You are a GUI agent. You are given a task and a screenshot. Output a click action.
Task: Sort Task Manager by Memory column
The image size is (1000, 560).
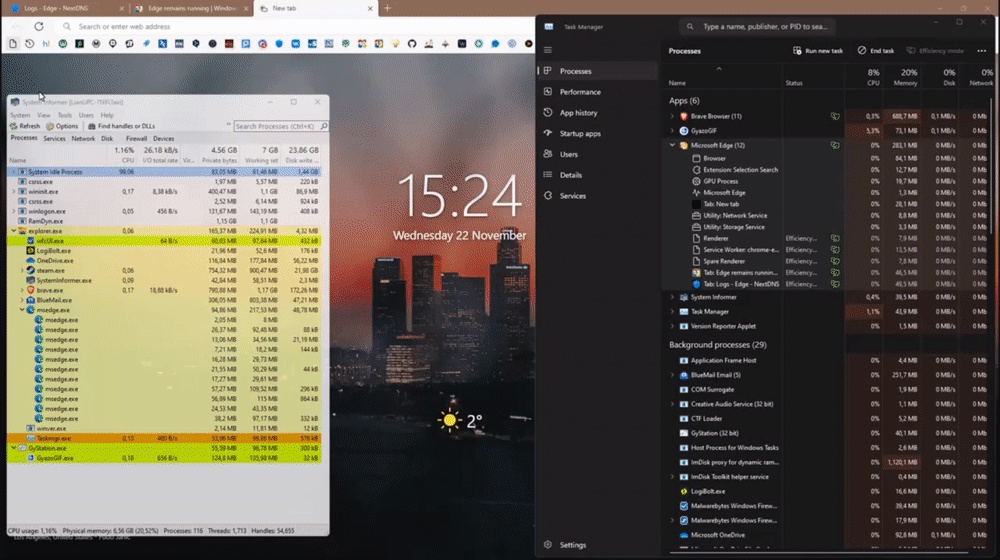coord(902,77)
